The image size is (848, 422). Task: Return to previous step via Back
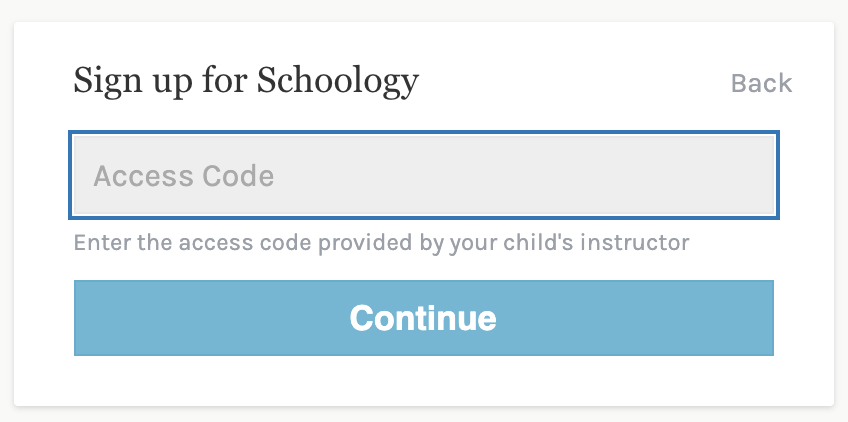click(761, 83)
